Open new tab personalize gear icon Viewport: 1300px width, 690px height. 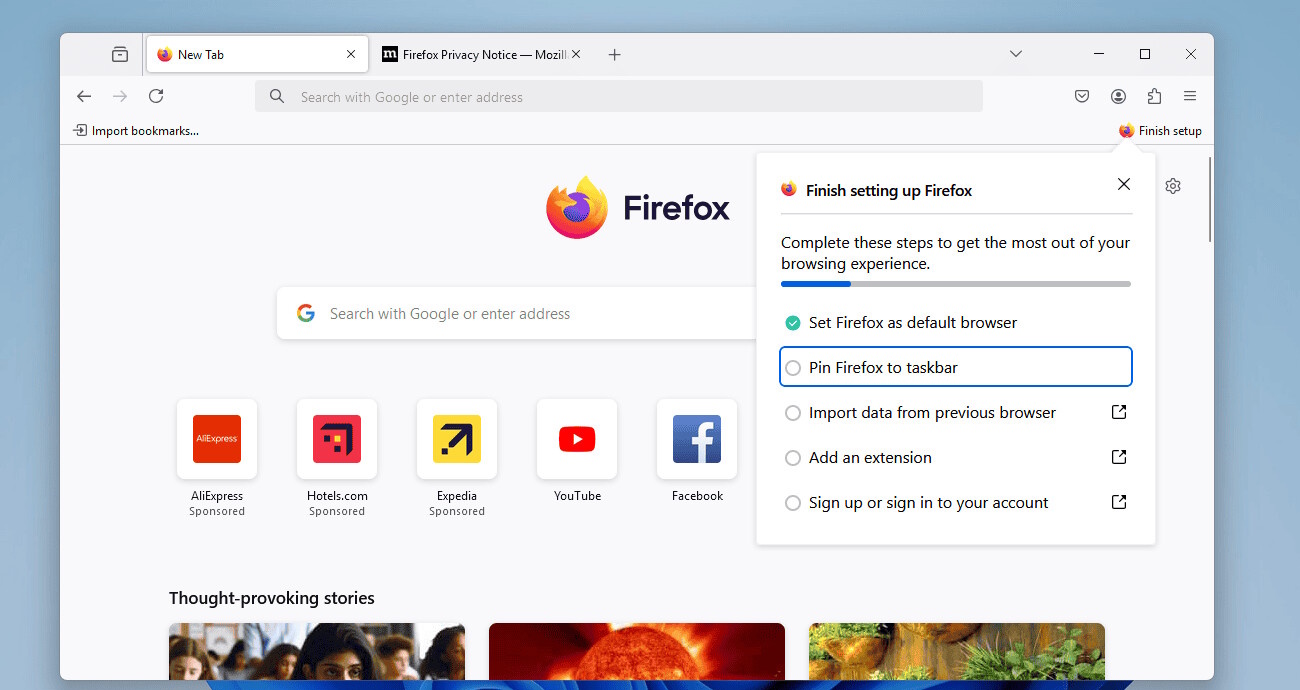click(1173, 186)
